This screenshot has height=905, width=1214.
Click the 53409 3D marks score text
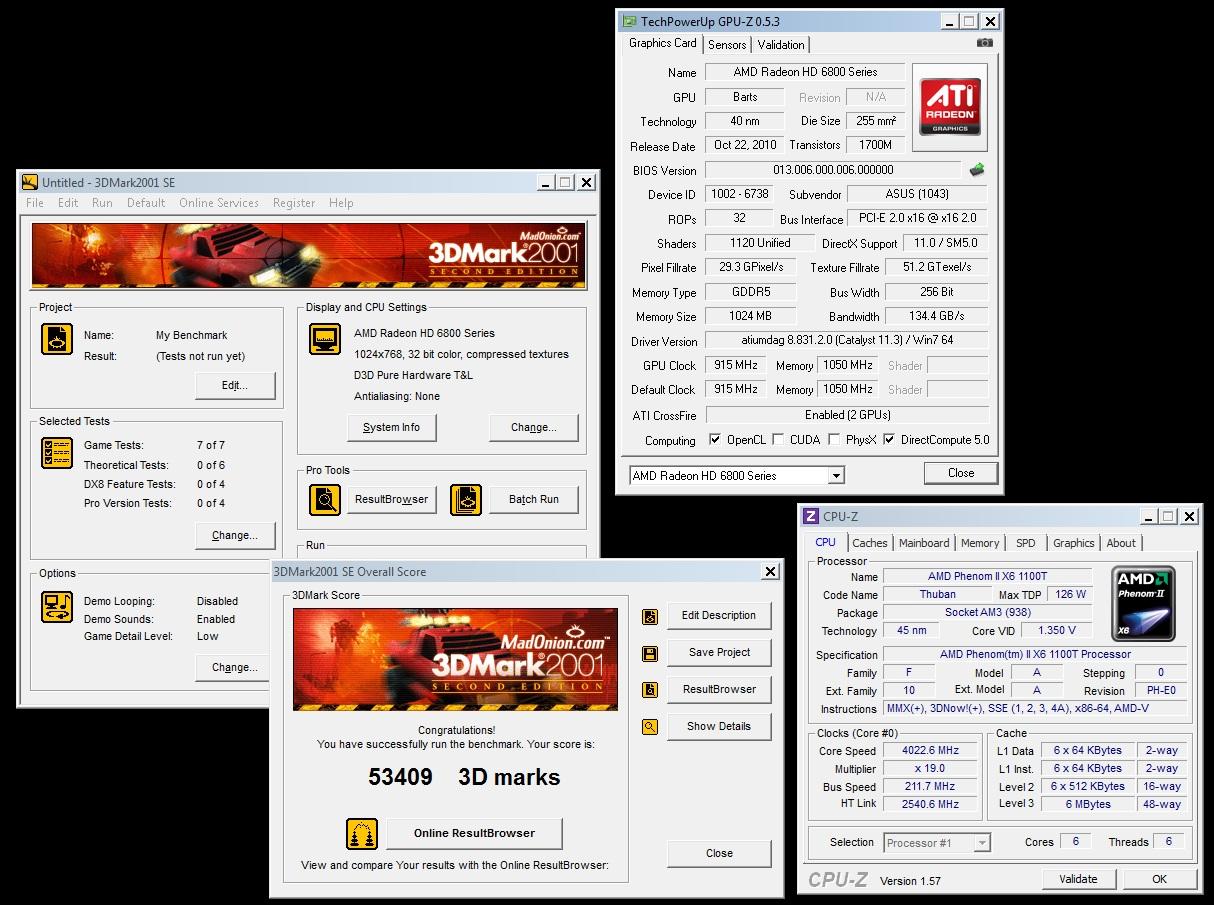click(464, 777)
